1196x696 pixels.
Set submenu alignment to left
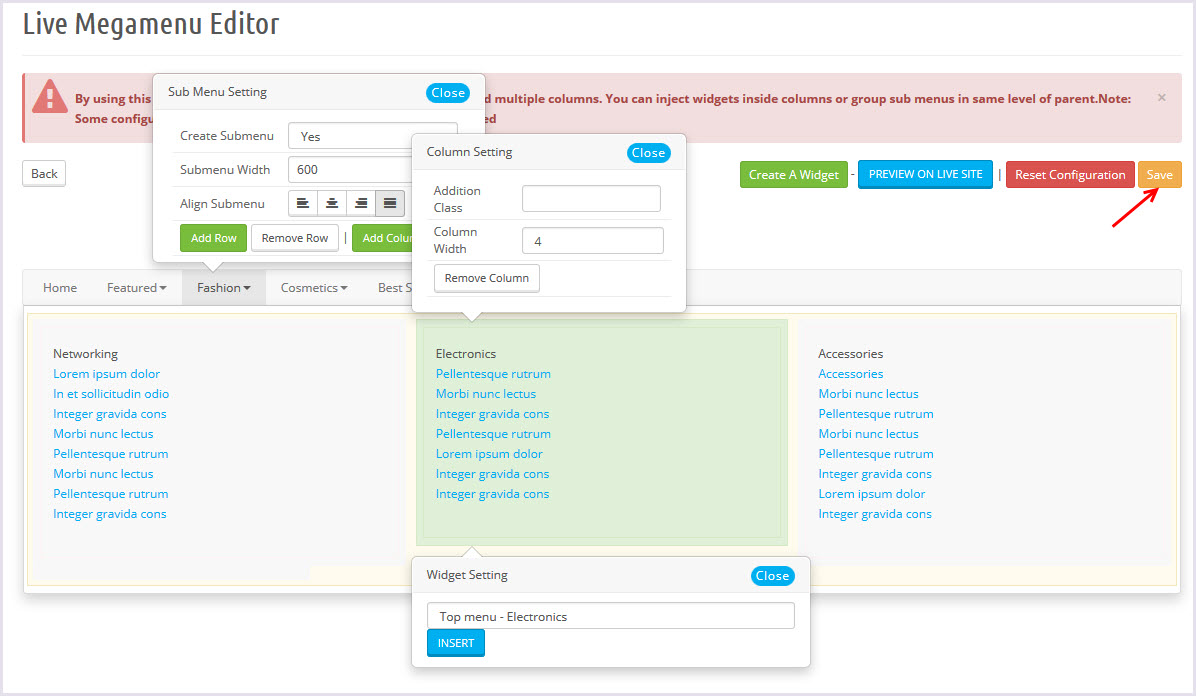303,204
